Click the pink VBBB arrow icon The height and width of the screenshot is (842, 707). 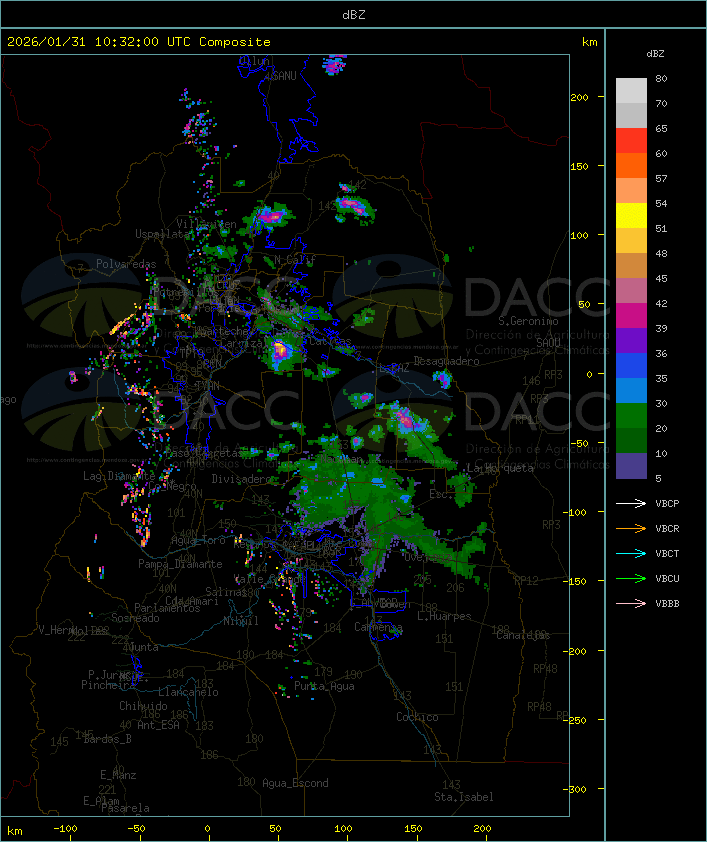[x=632, y=603]
